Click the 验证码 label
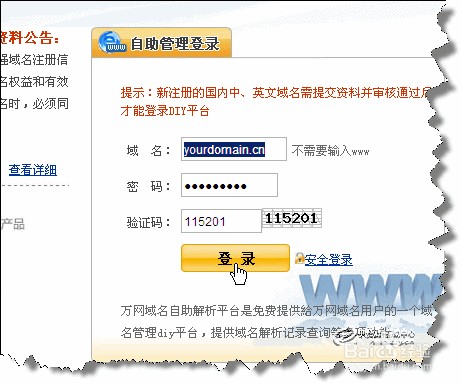Screen dimensions: 461x384 pos(148,222)
